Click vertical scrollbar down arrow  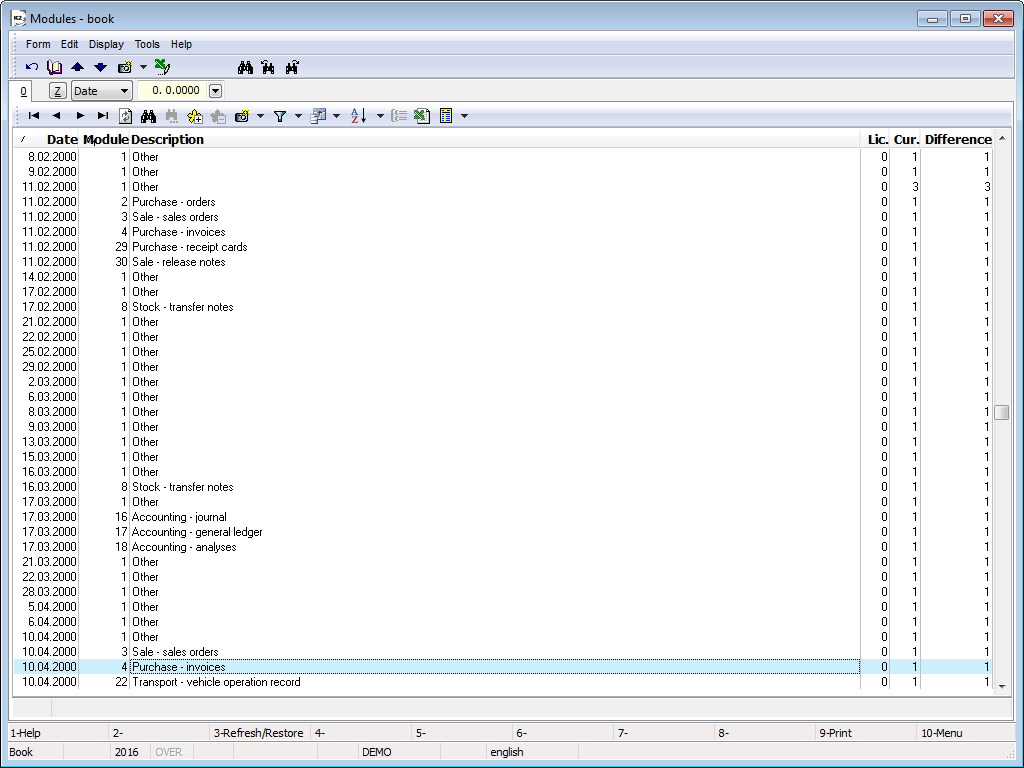[x=1002, y=686]
